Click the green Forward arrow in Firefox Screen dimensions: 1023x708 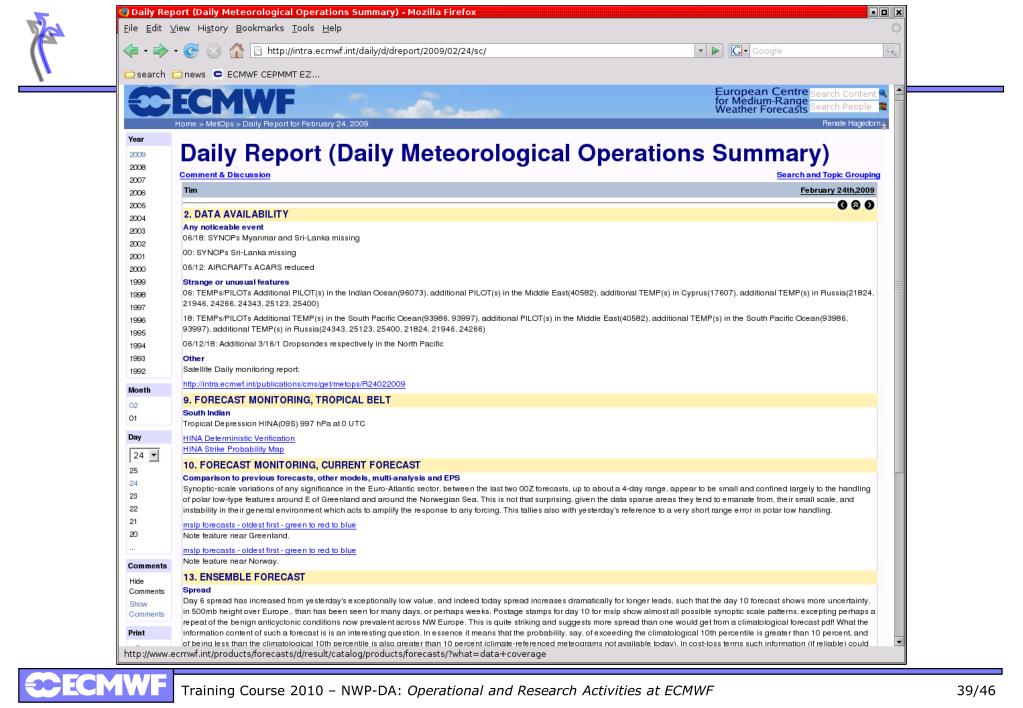point(160,51)
